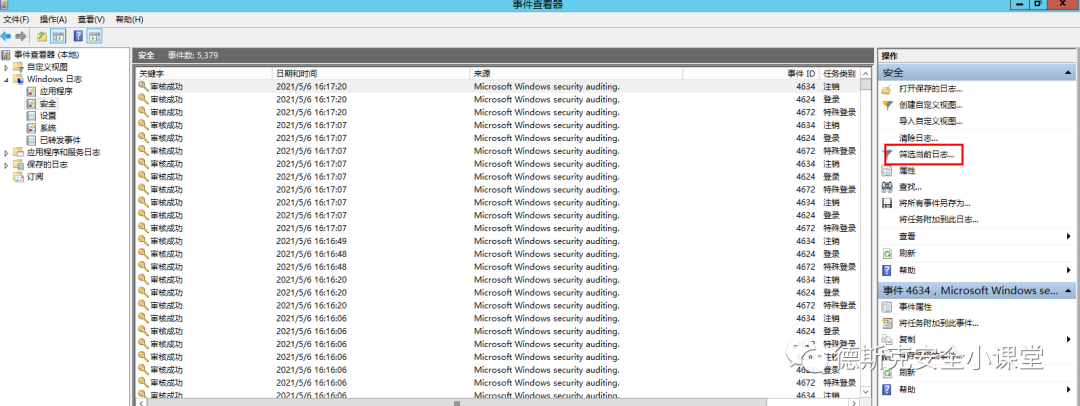
Task: Click 清除日志... action
Action: [918, 138]
